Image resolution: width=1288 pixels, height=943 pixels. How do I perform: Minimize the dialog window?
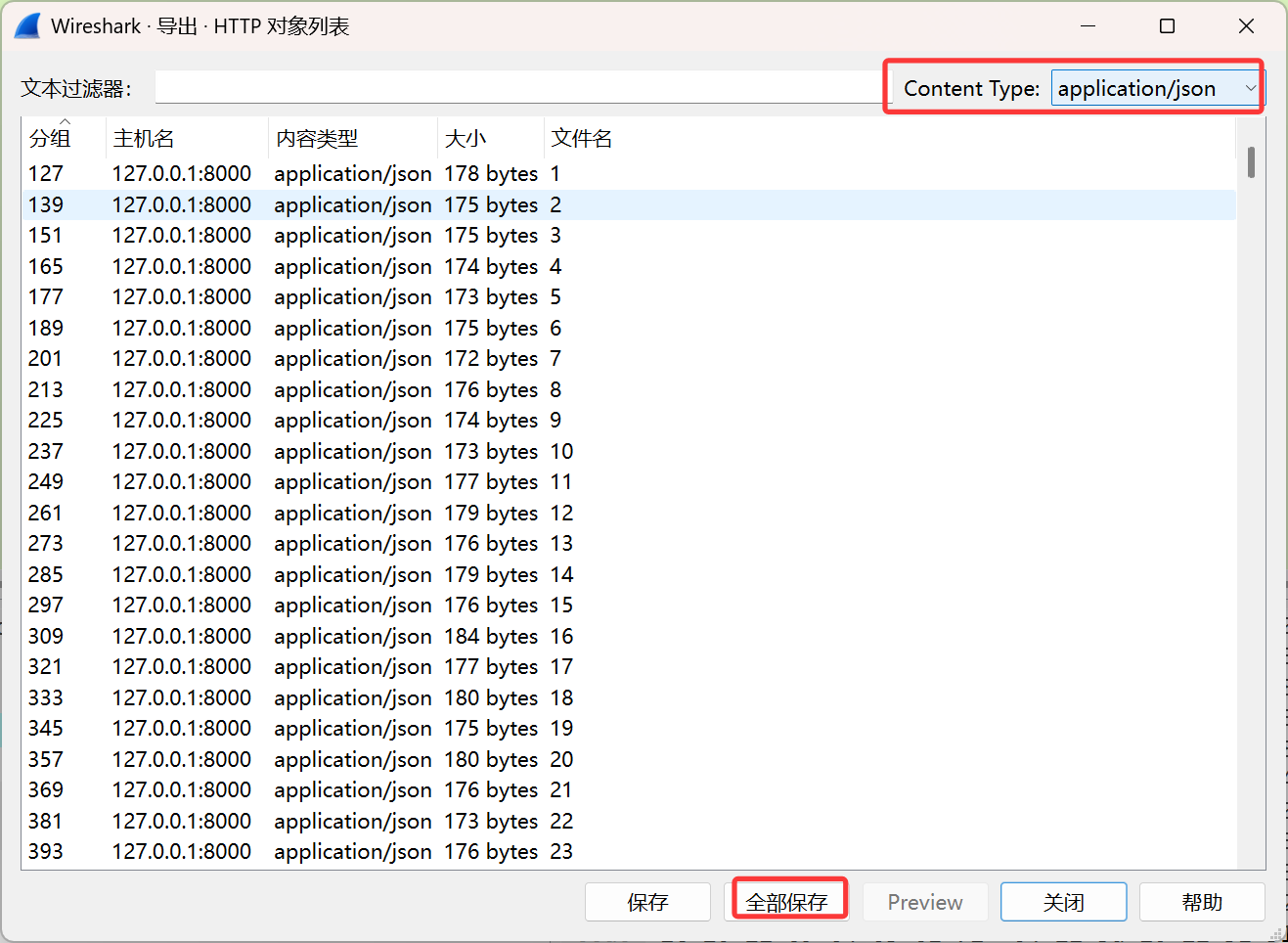(x=1088, y=26)
